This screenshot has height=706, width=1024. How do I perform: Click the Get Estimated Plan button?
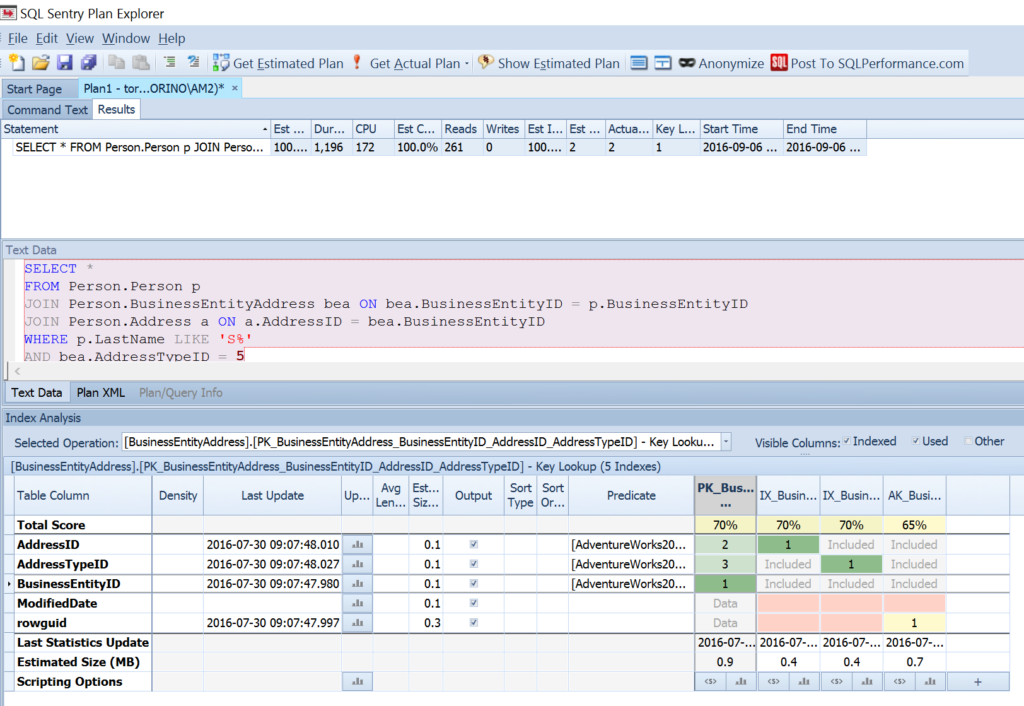pos(278,63)
